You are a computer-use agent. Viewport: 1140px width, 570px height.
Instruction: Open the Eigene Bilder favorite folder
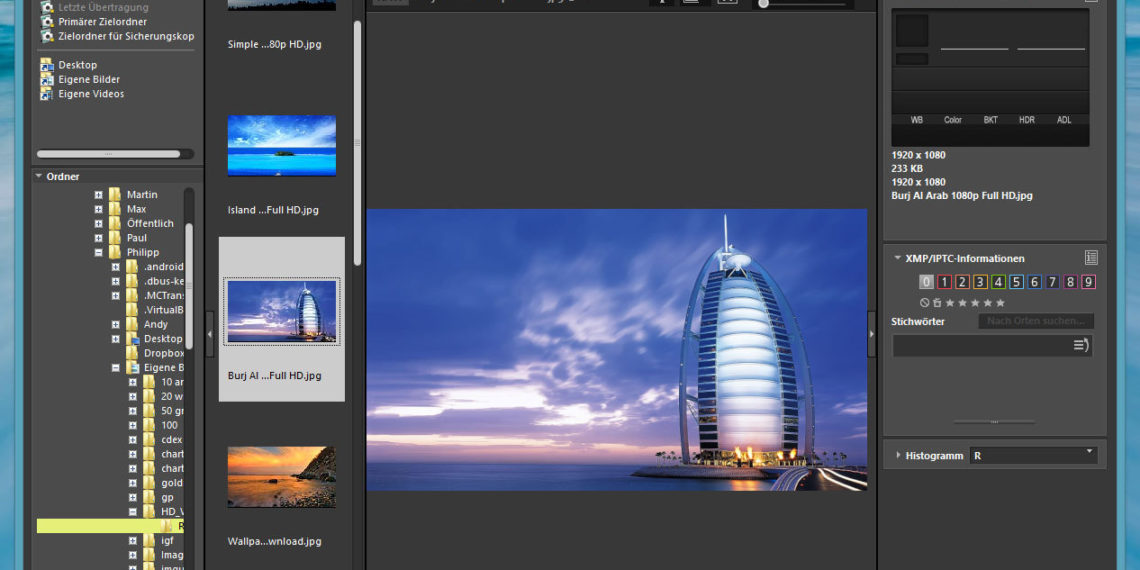click(81, 79)
